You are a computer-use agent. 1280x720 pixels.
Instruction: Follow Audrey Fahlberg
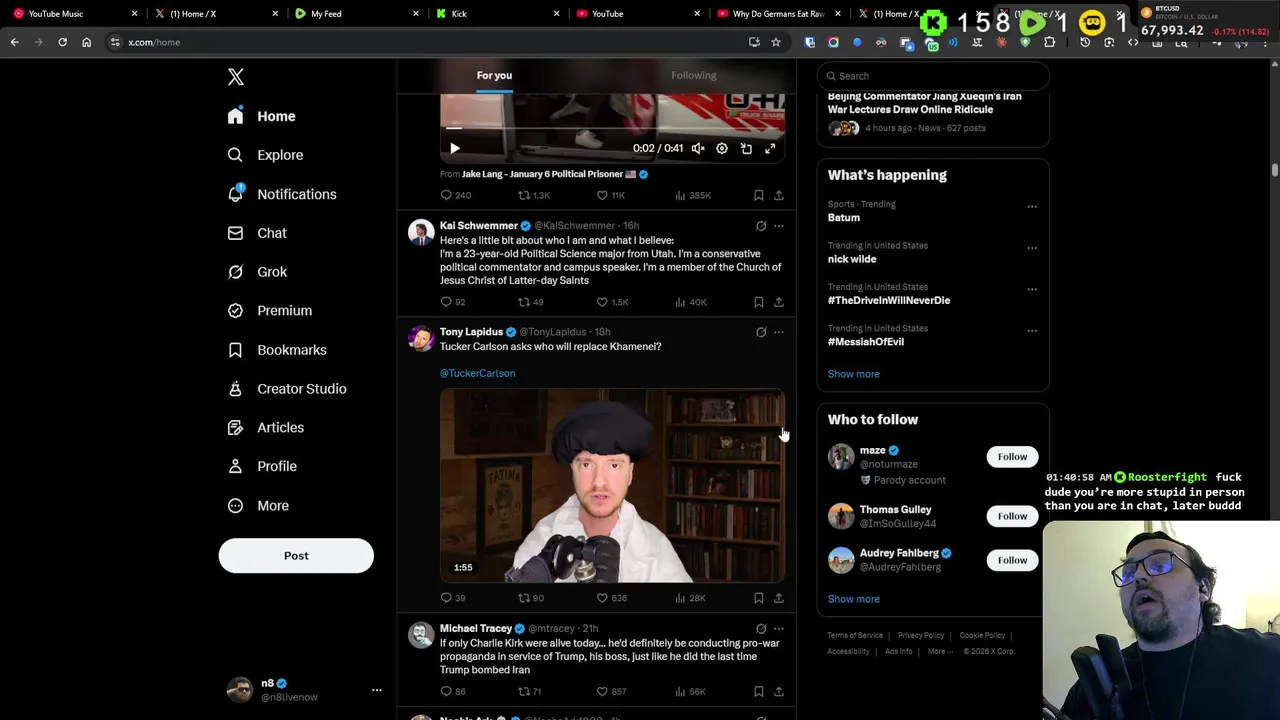(1012, 560)
